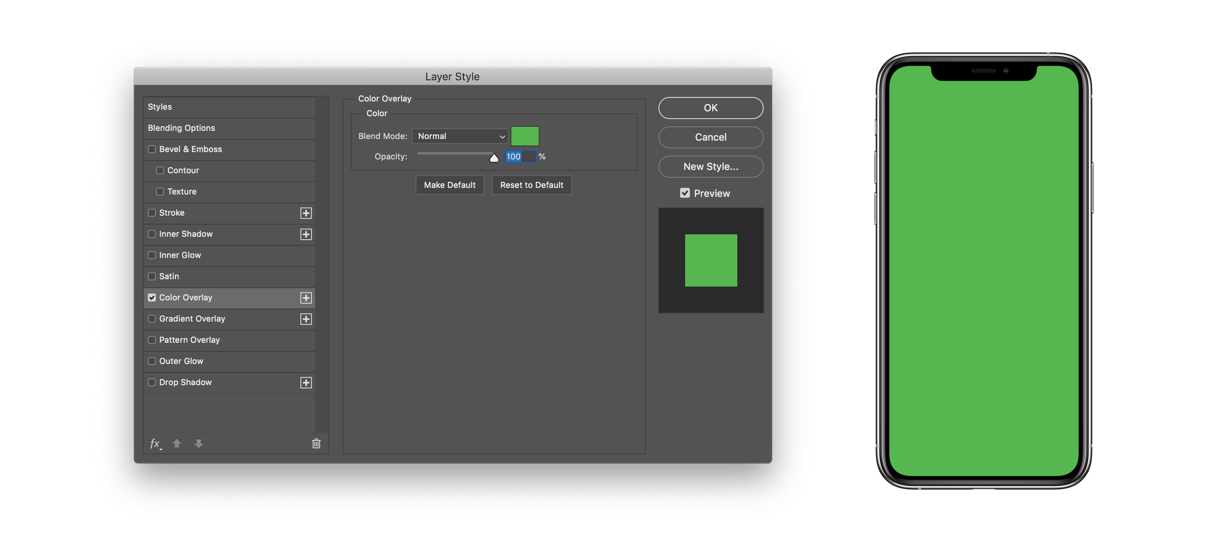This screenshot has height=542, width=1216.
Task: Move effect up with the up arrow
Action: pos(177,443)
